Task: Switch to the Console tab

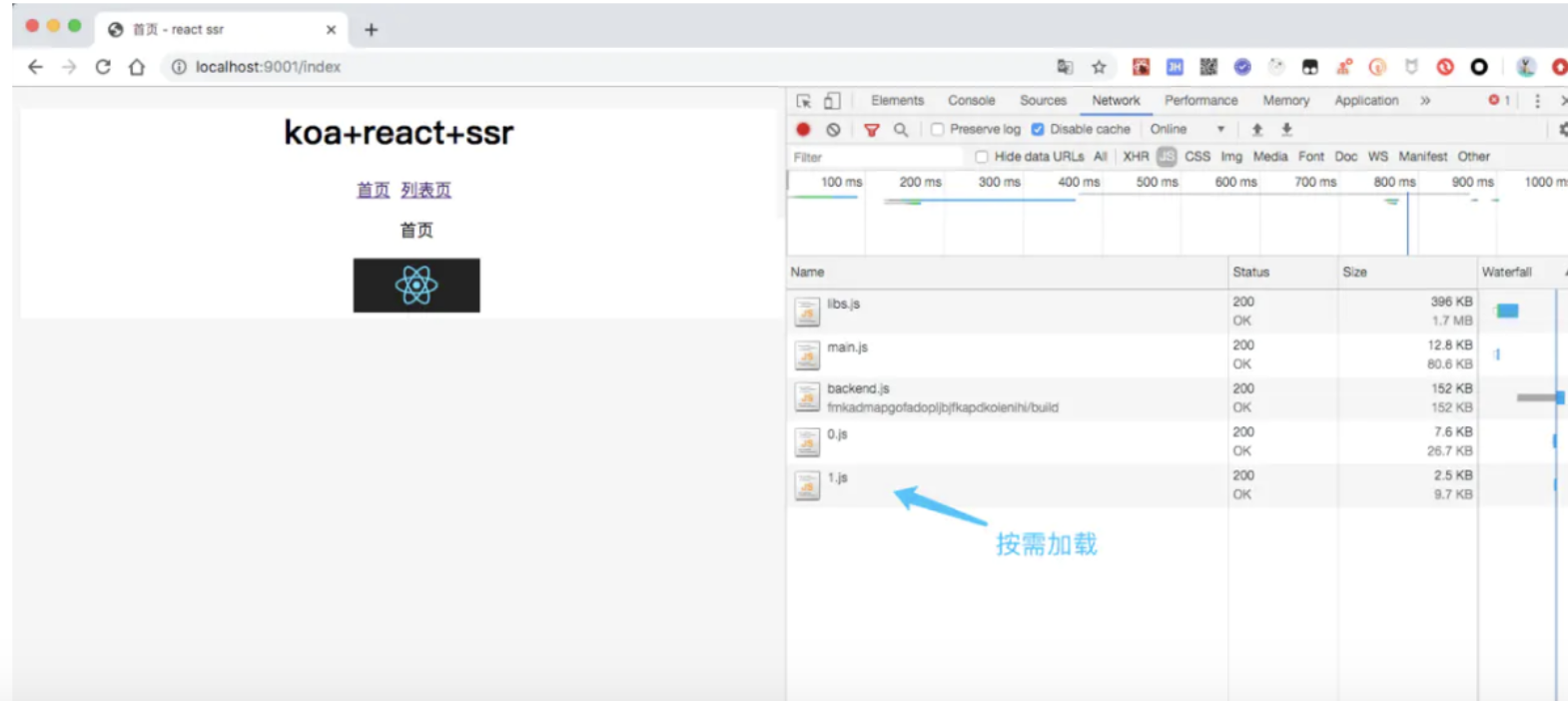Action: [971, 101]
